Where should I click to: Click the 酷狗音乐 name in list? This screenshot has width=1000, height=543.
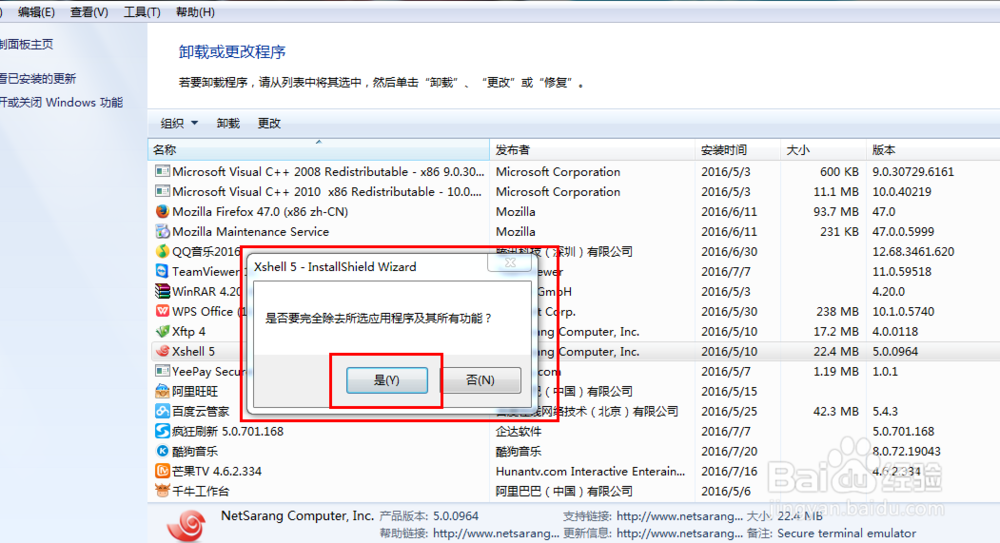pyautogui.click(x=195, y=451)
